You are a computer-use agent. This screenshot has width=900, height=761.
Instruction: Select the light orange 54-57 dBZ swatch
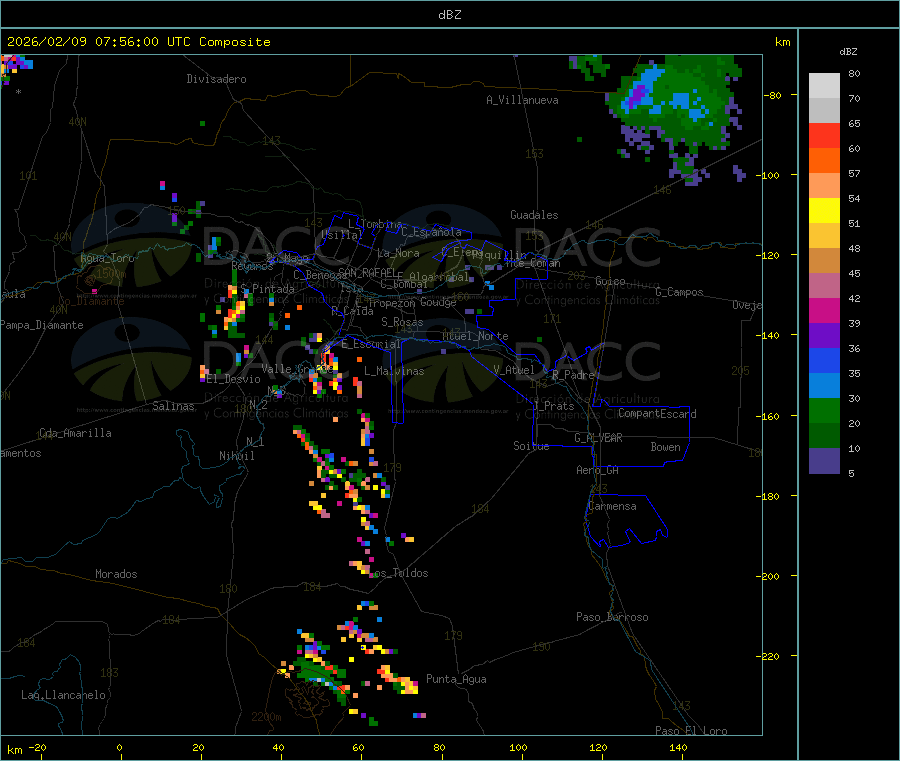pyautogui.click(x=824, y=186)
